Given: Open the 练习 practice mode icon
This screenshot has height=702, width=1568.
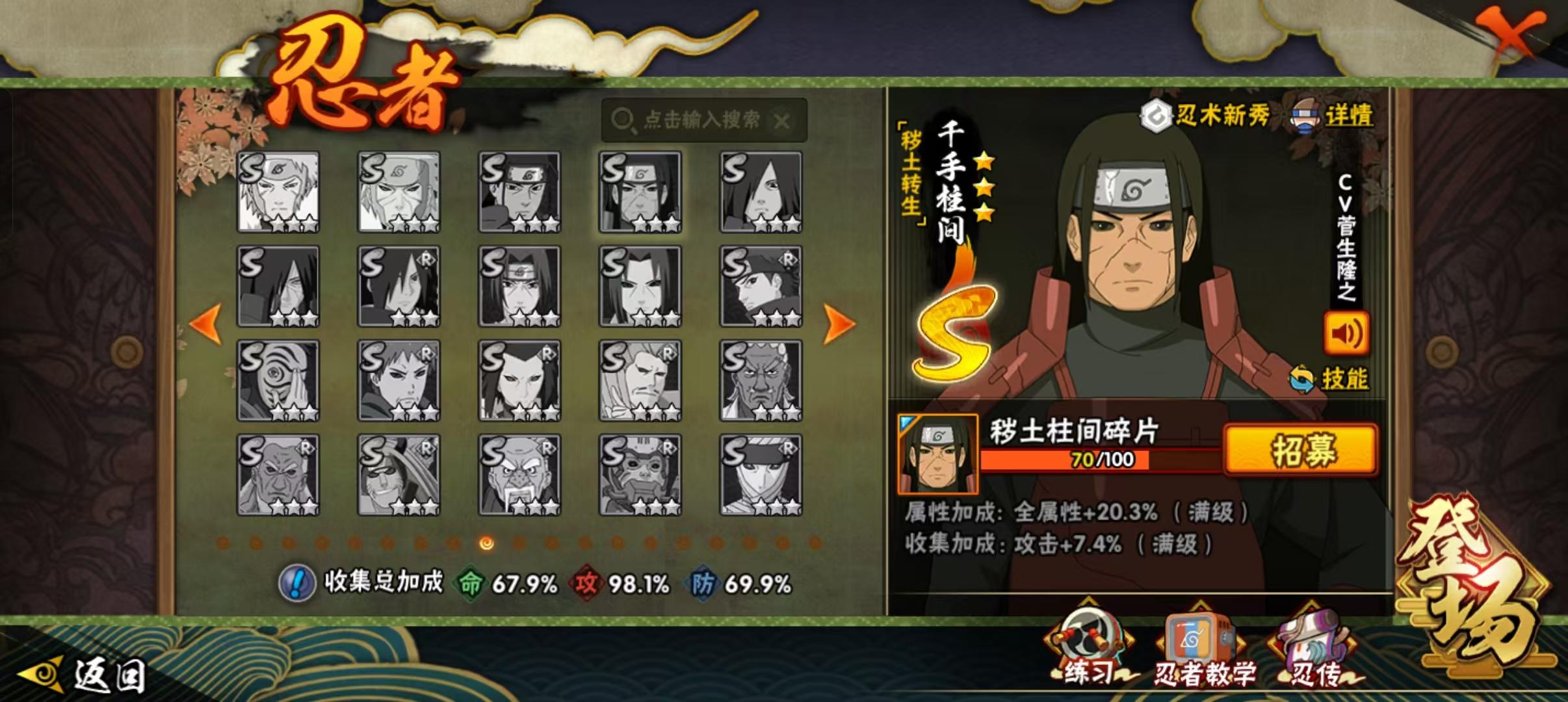Looking at the screenshot, I should click(x=1088, y=647).
